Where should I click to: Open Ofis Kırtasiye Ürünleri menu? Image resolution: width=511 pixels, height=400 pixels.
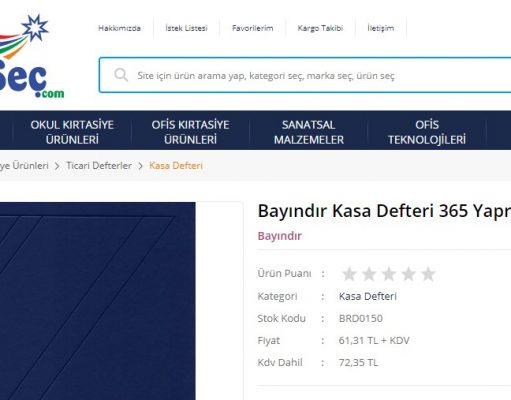[190, 132]
